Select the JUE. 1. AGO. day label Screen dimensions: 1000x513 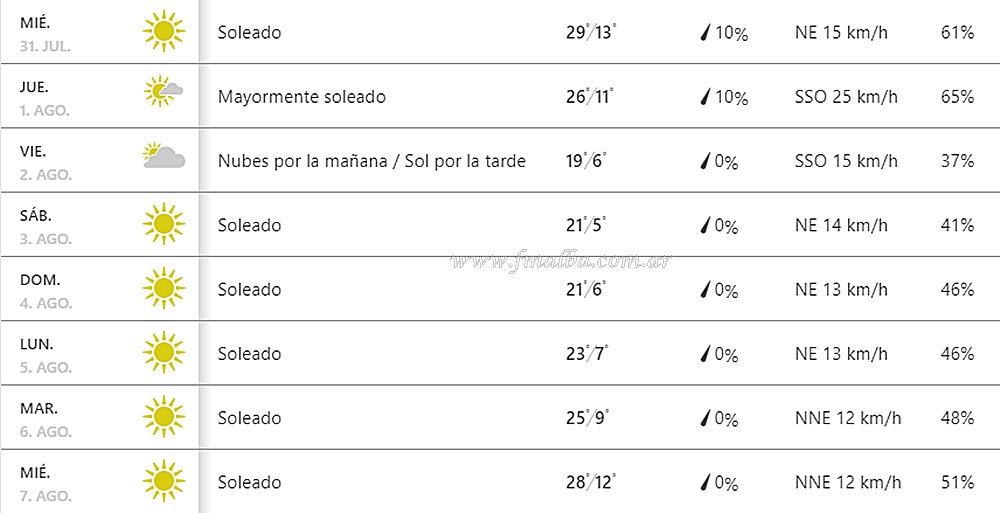(44, 98)
